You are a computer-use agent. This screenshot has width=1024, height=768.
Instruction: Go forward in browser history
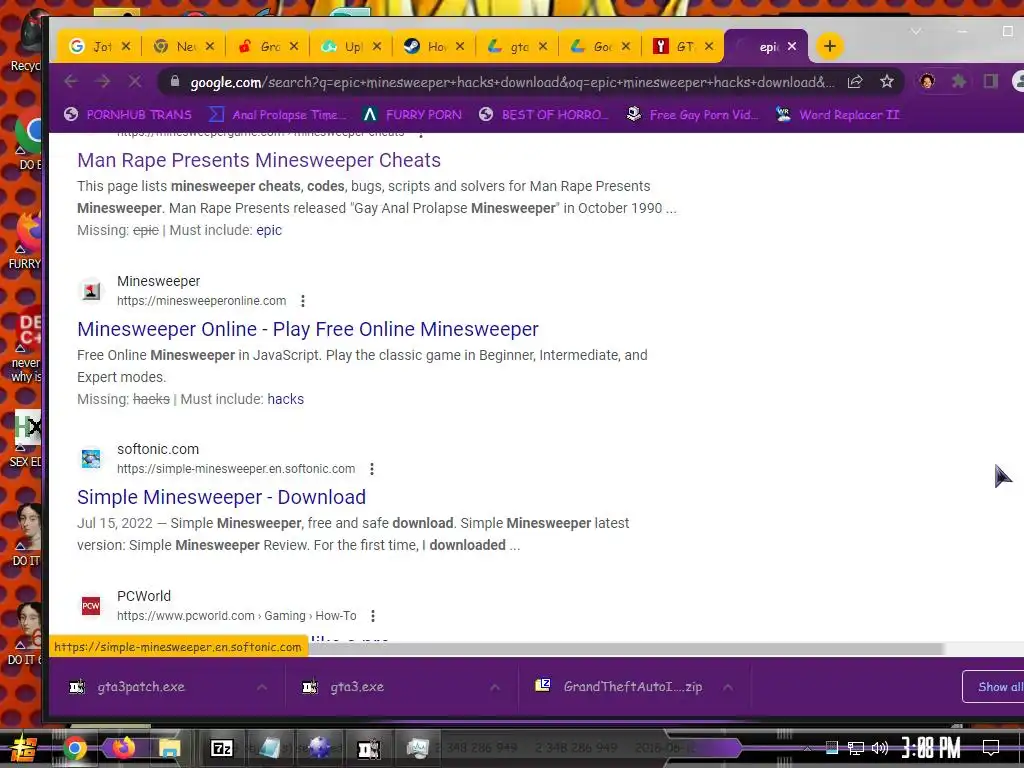coord(103,82)
